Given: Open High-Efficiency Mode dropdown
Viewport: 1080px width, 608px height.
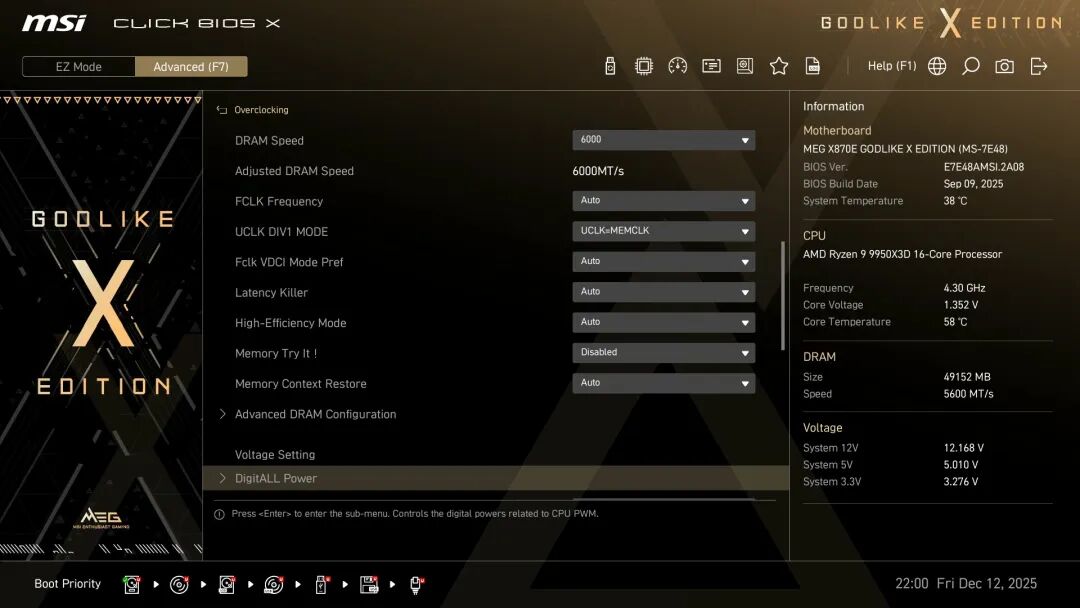Looking at the screenshot, I should click(663, 322).
